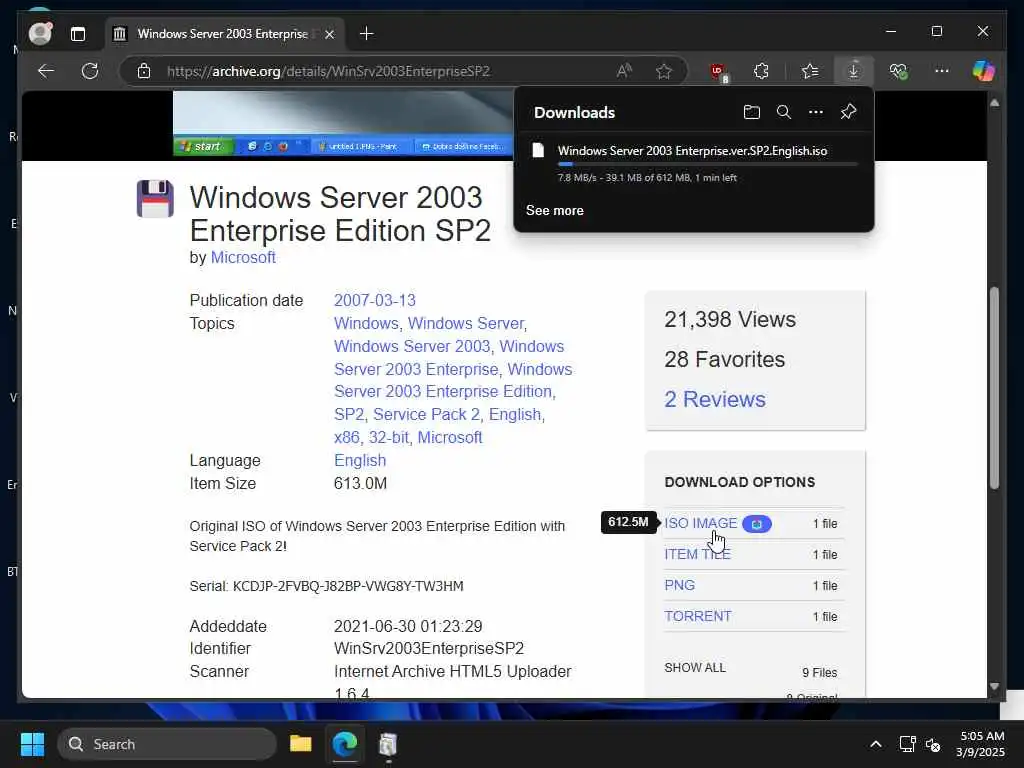
Task: Select the downloading ISO file entry
Action: (694, 163)
